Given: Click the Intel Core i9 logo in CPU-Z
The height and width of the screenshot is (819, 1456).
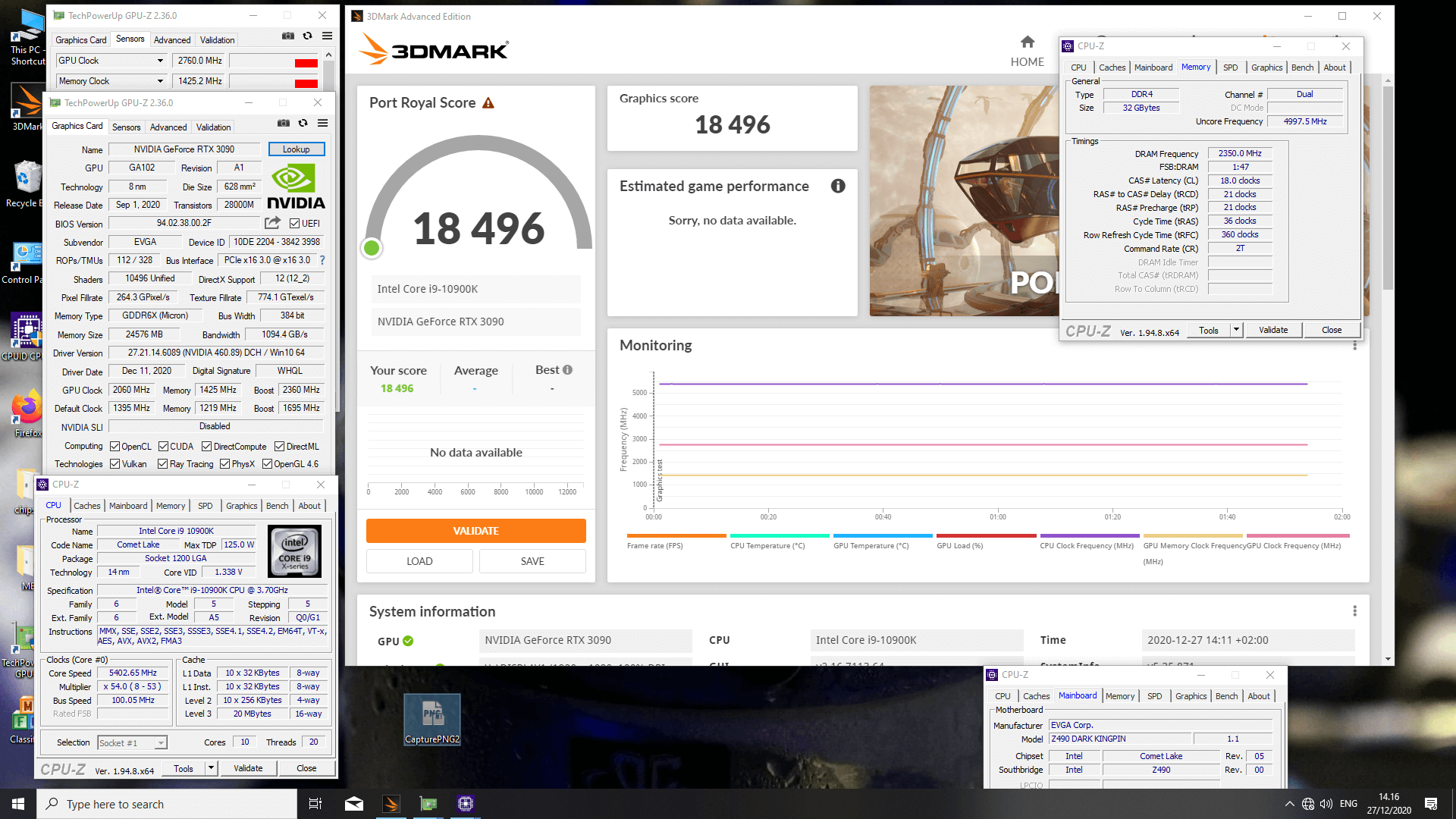Looking at the screenshot, I should click(x=295, y=552).
